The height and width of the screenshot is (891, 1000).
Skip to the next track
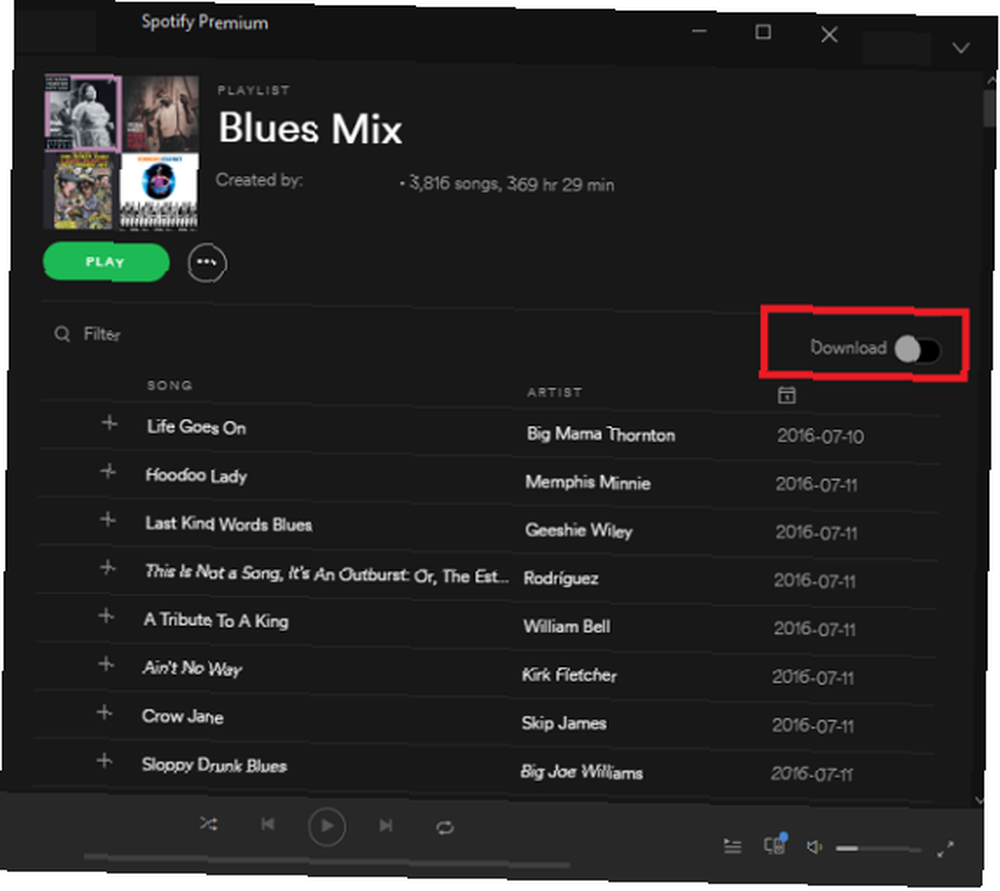[386, 827]
